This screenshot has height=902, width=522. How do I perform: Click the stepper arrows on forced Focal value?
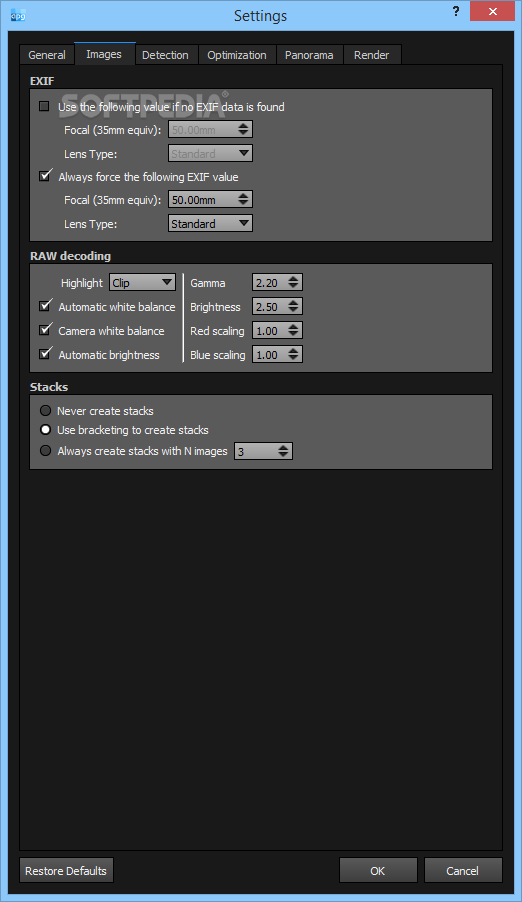(243, 200)
